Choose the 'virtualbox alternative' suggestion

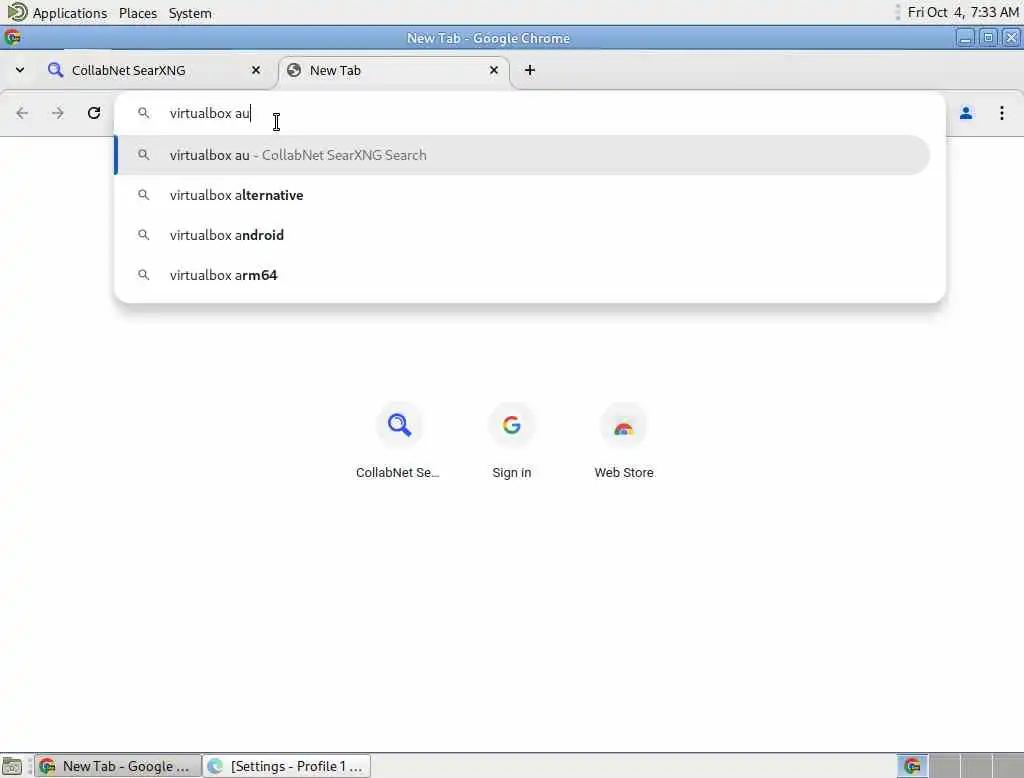click(522, 195)
